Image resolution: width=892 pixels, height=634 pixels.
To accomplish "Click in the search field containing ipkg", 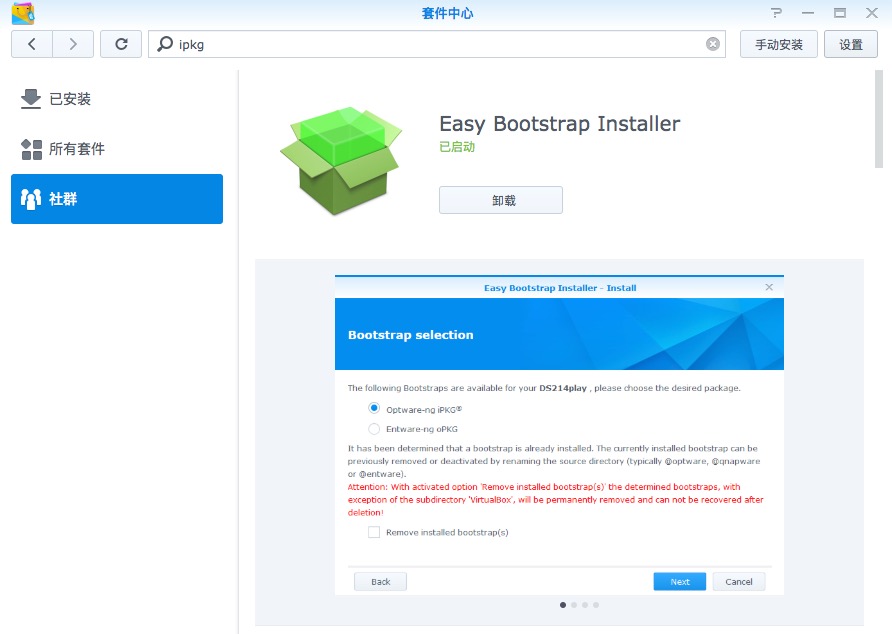I will (437, 44).
